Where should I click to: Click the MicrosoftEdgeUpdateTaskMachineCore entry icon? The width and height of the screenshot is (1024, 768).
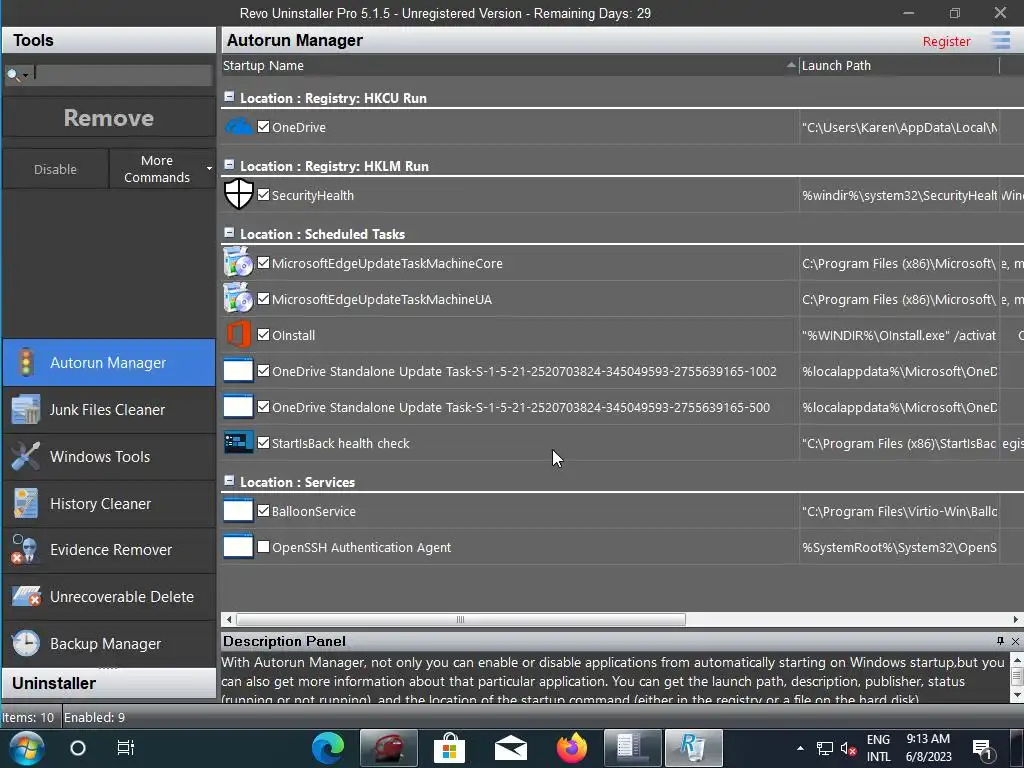tap(238, 263)
